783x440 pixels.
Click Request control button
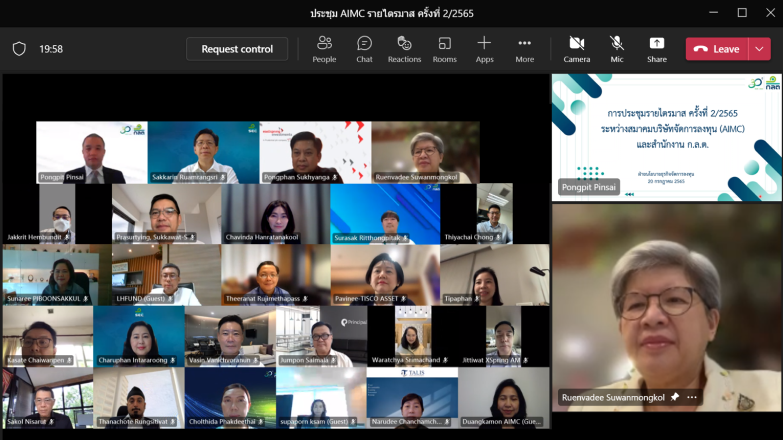pos(237,49)
